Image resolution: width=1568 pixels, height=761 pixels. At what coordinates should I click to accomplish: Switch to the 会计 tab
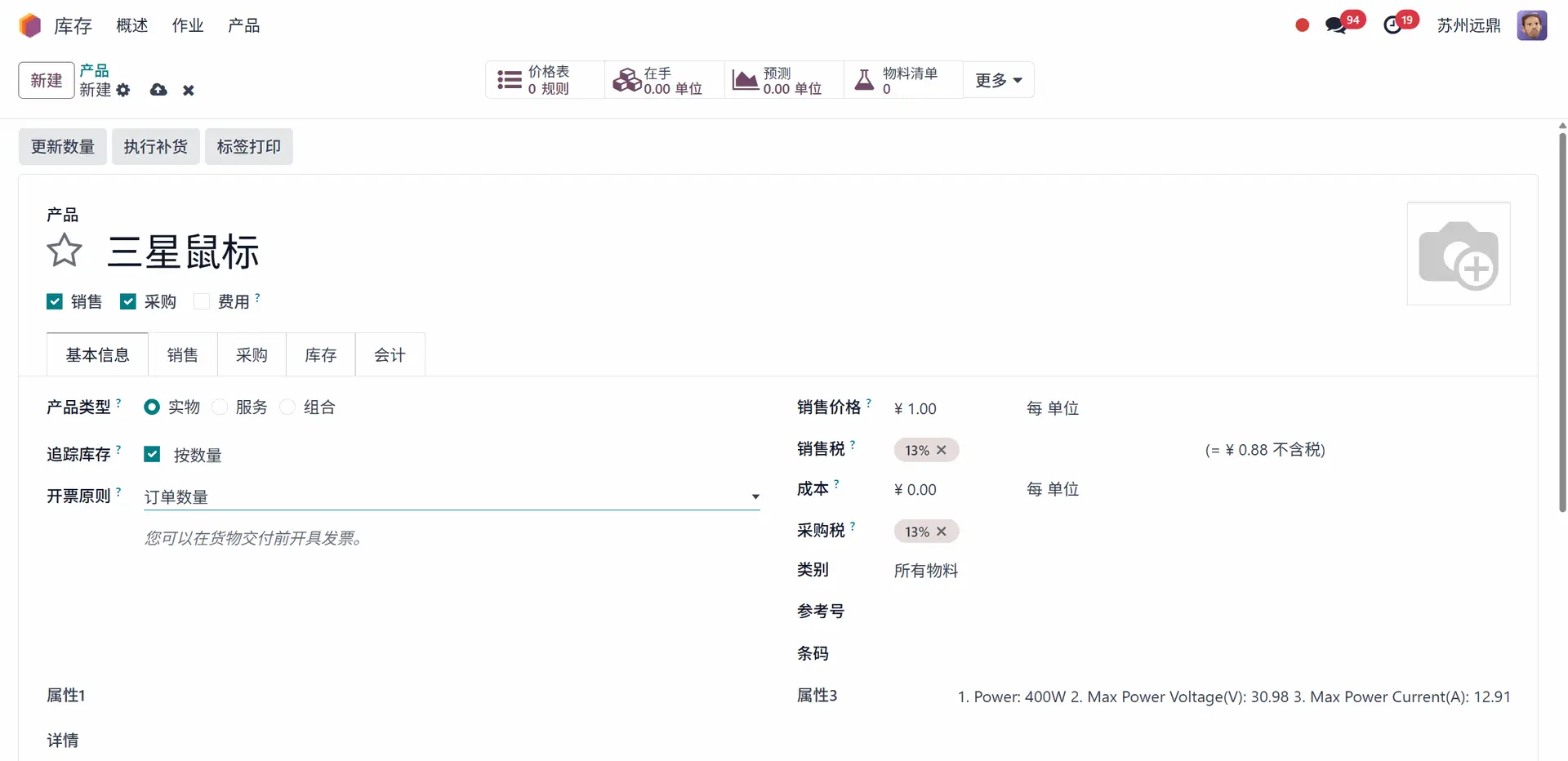coord(390,355)
